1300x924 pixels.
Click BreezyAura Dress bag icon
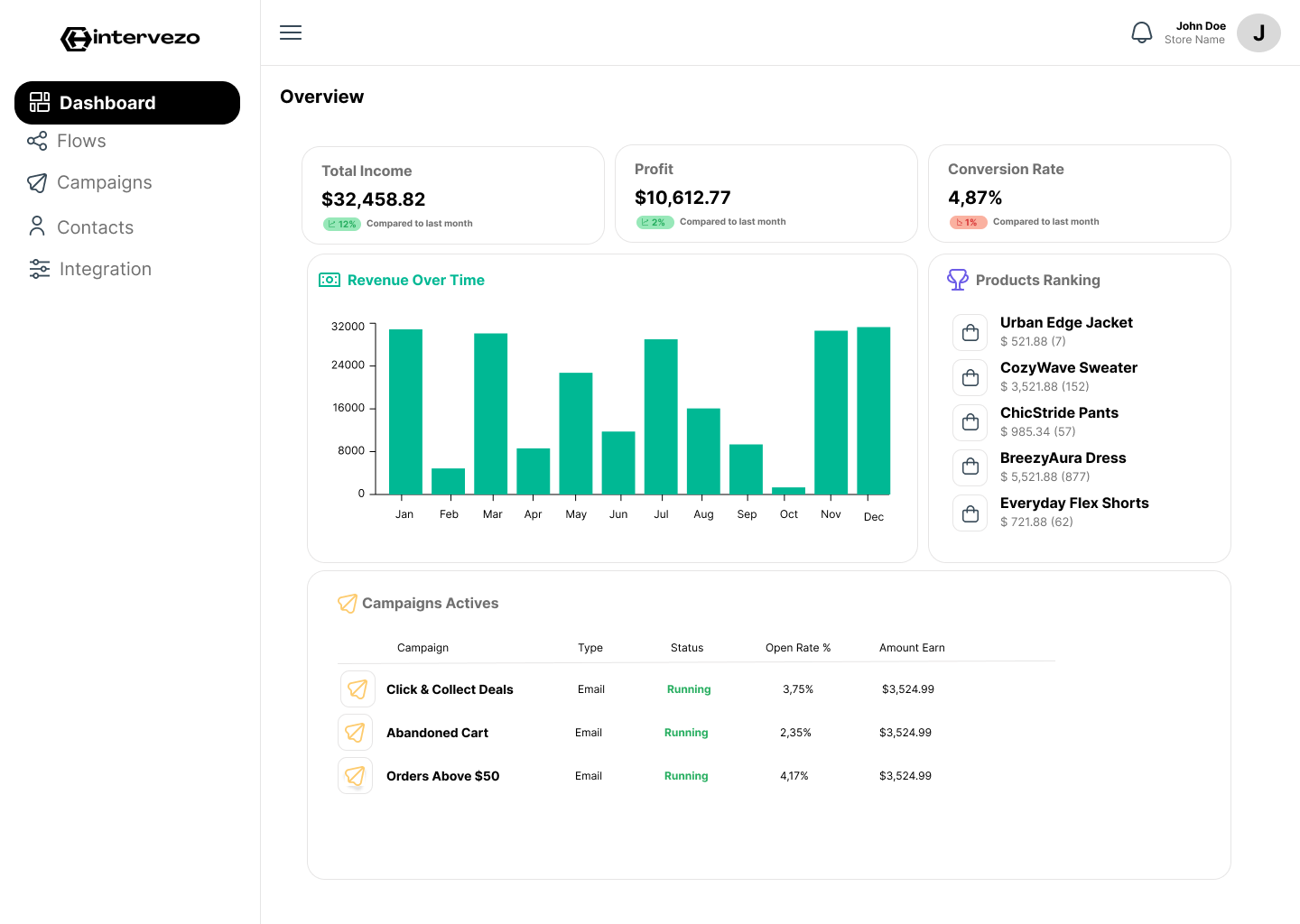coord(970,467)
